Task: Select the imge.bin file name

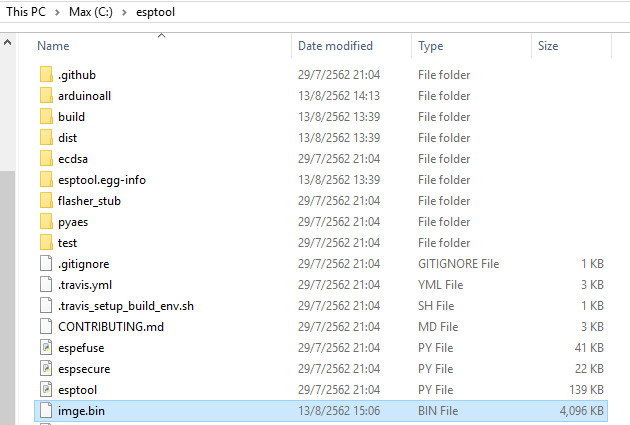Action: click(x=81, y=411)
